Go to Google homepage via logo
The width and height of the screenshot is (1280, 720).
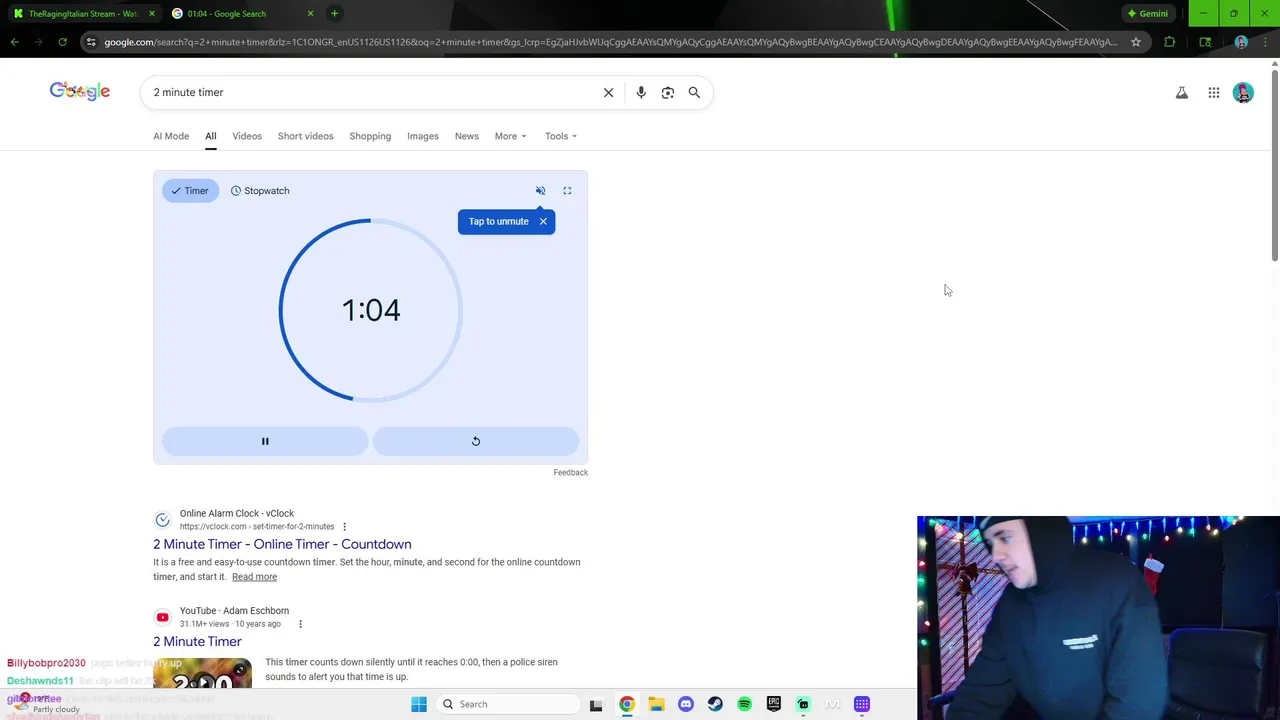pyautogui.click(x=80, y=91)
